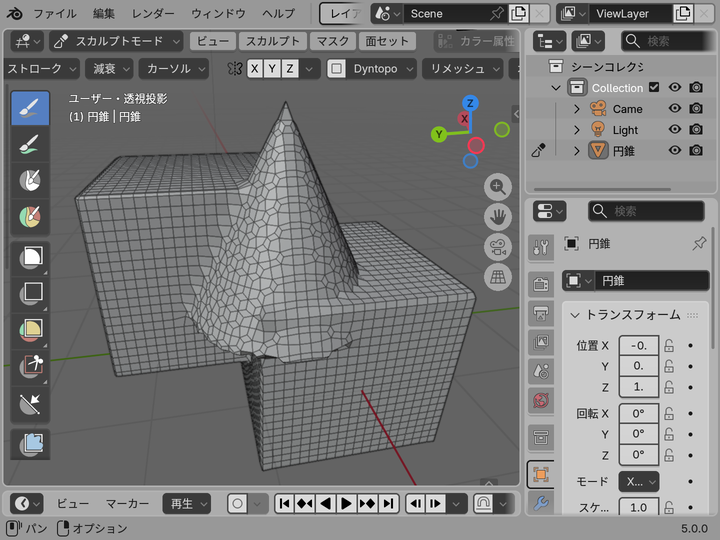Open the Tool properties tab

[541, 248]
